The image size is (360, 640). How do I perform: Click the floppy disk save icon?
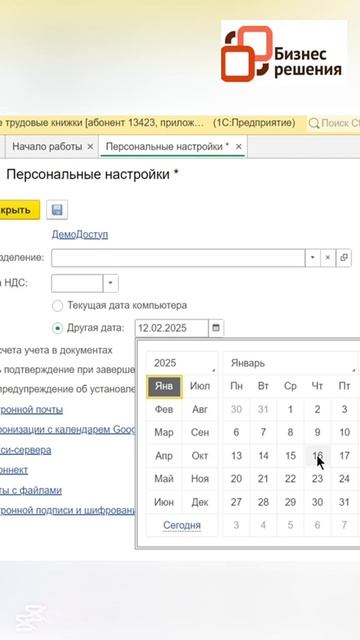(x=57, y=210)
